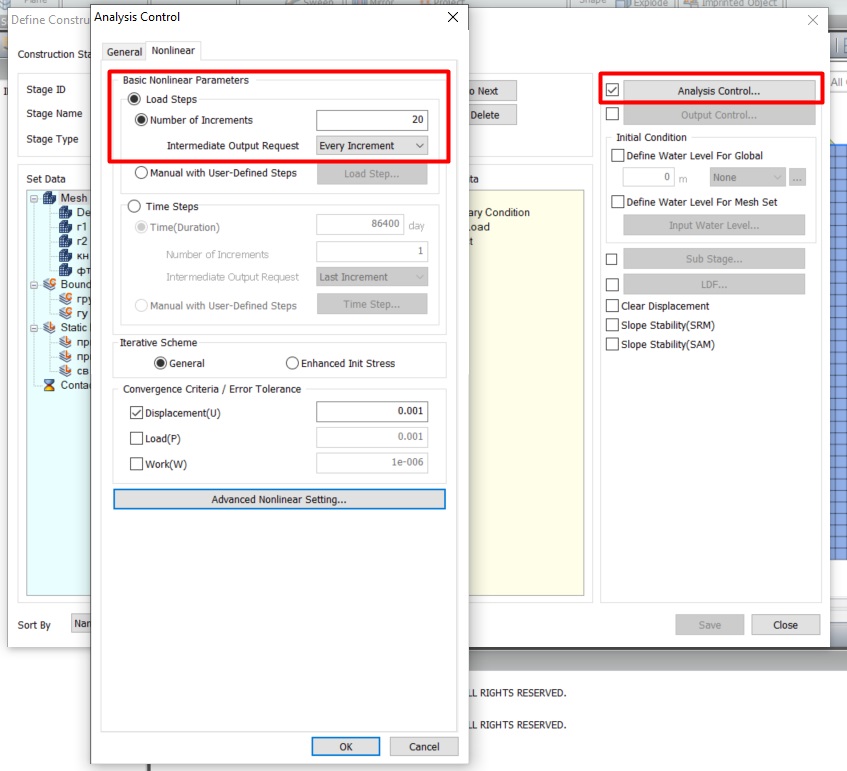Image resolution: width=847 pixels, height=771 pixels.
Task: Open Advanced Nonlinear Setting
Action: pyautogui.click(x=279, y=499)
